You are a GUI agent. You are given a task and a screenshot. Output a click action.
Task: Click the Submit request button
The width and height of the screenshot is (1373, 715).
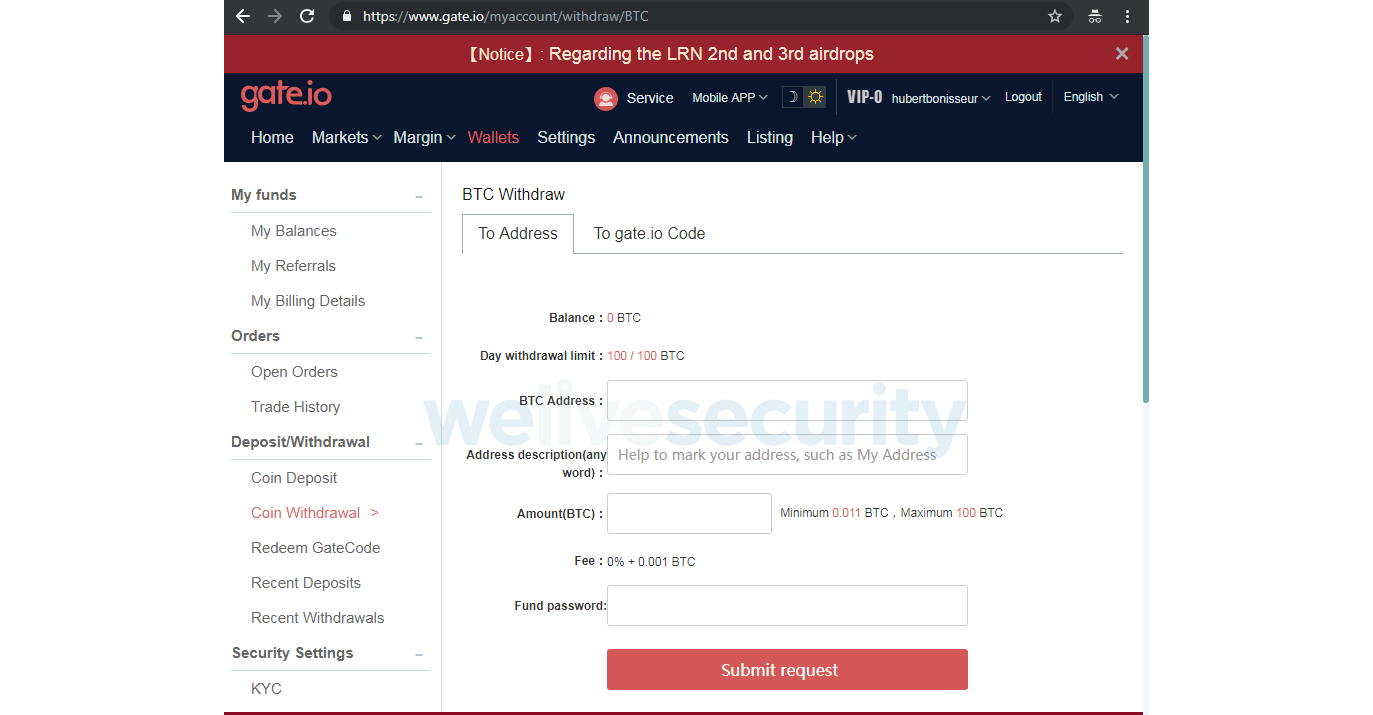pos(787,670)
